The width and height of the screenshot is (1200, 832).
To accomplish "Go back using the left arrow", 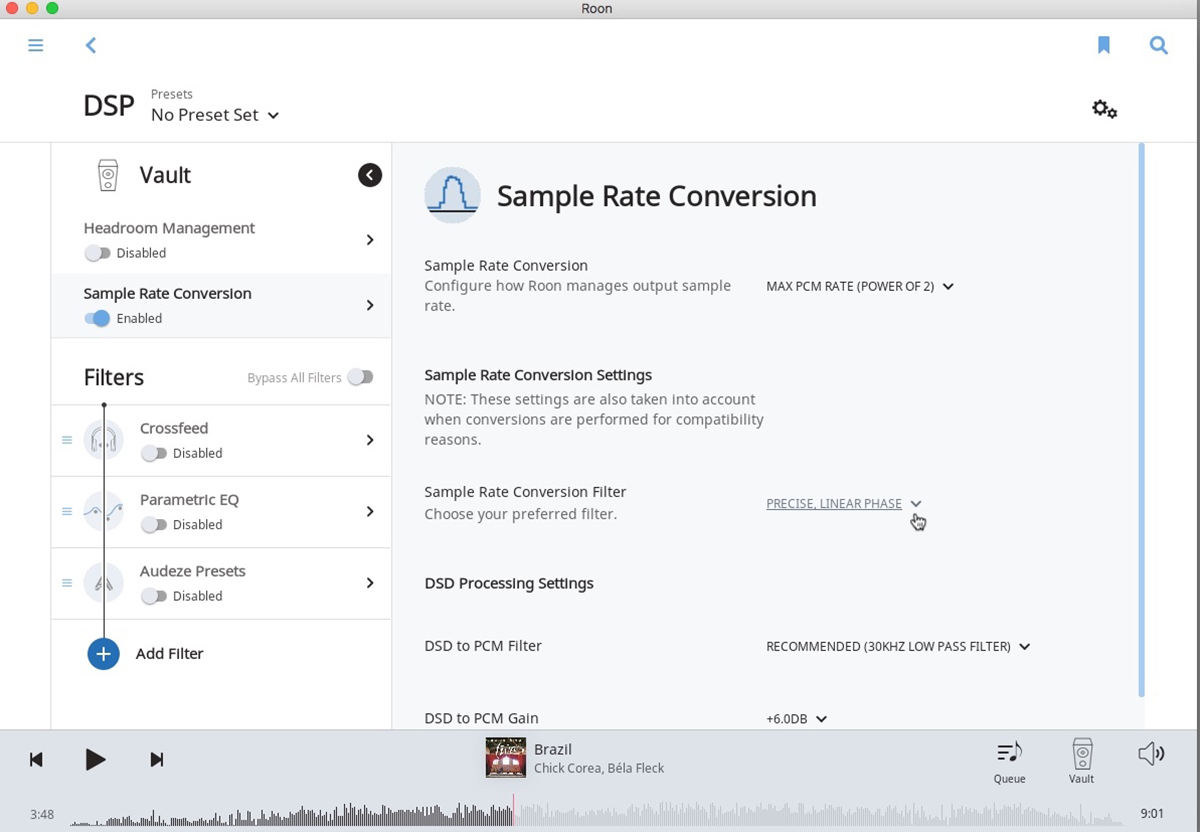I will [91, 45].
